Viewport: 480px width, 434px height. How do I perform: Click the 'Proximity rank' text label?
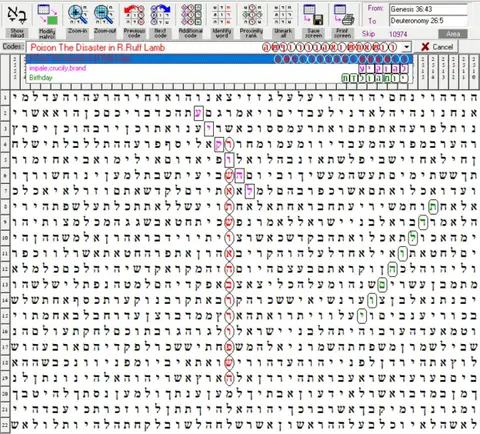tap(252, 33)
